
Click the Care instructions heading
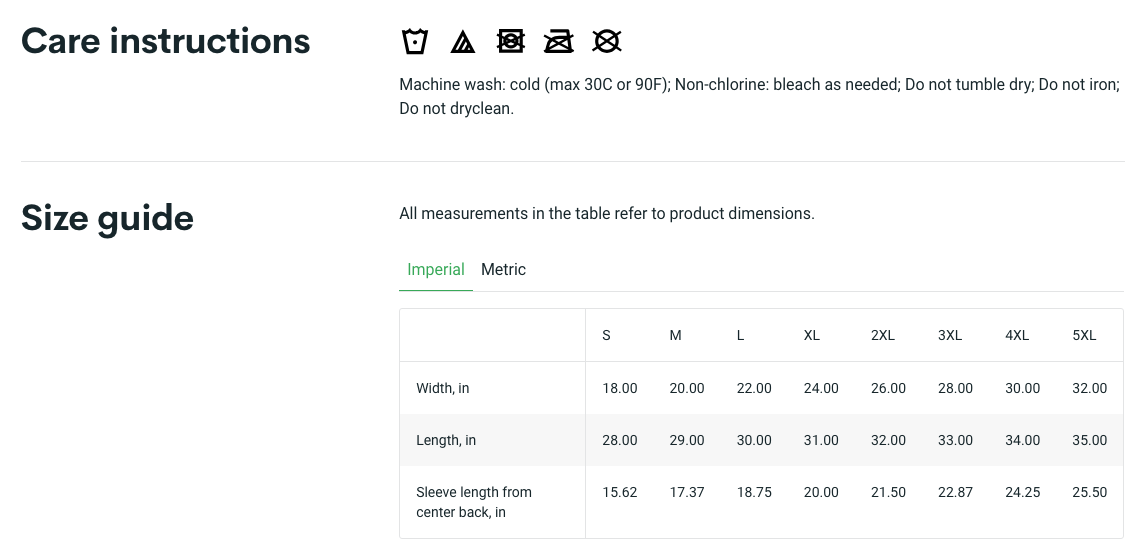pyautogui.click(x=166, y=41)
